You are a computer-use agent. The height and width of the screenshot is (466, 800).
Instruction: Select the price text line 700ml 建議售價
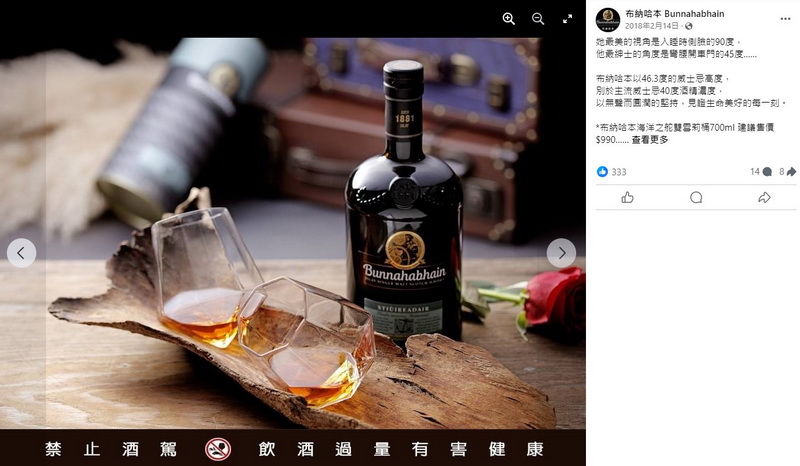(x=685, y=127)
